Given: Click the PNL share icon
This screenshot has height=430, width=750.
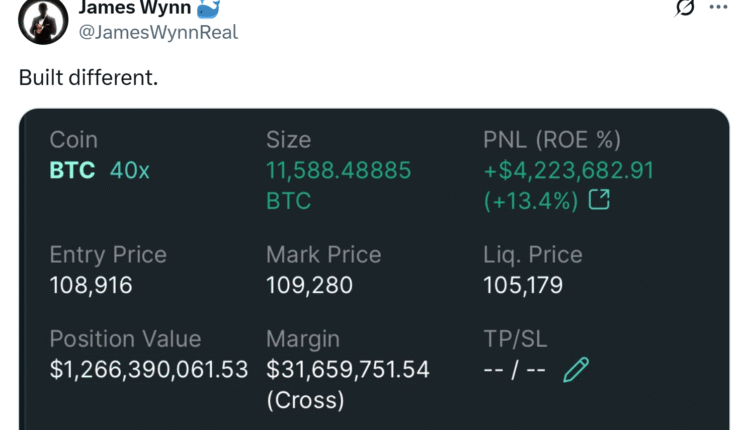Looking at the screenshot, I should pyautogui.click(x=599, y=200).
